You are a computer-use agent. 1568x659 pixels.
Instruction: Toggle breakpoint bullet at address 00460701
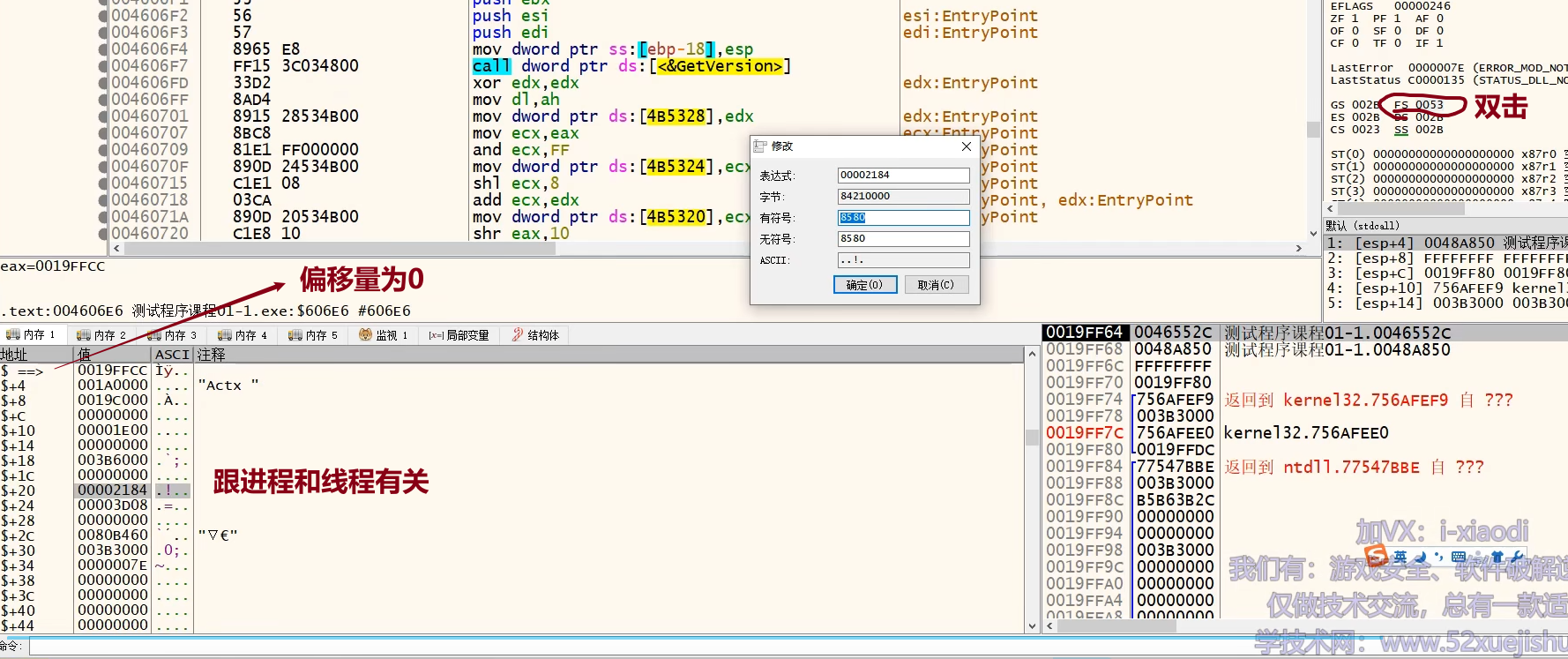click(103, 116)
